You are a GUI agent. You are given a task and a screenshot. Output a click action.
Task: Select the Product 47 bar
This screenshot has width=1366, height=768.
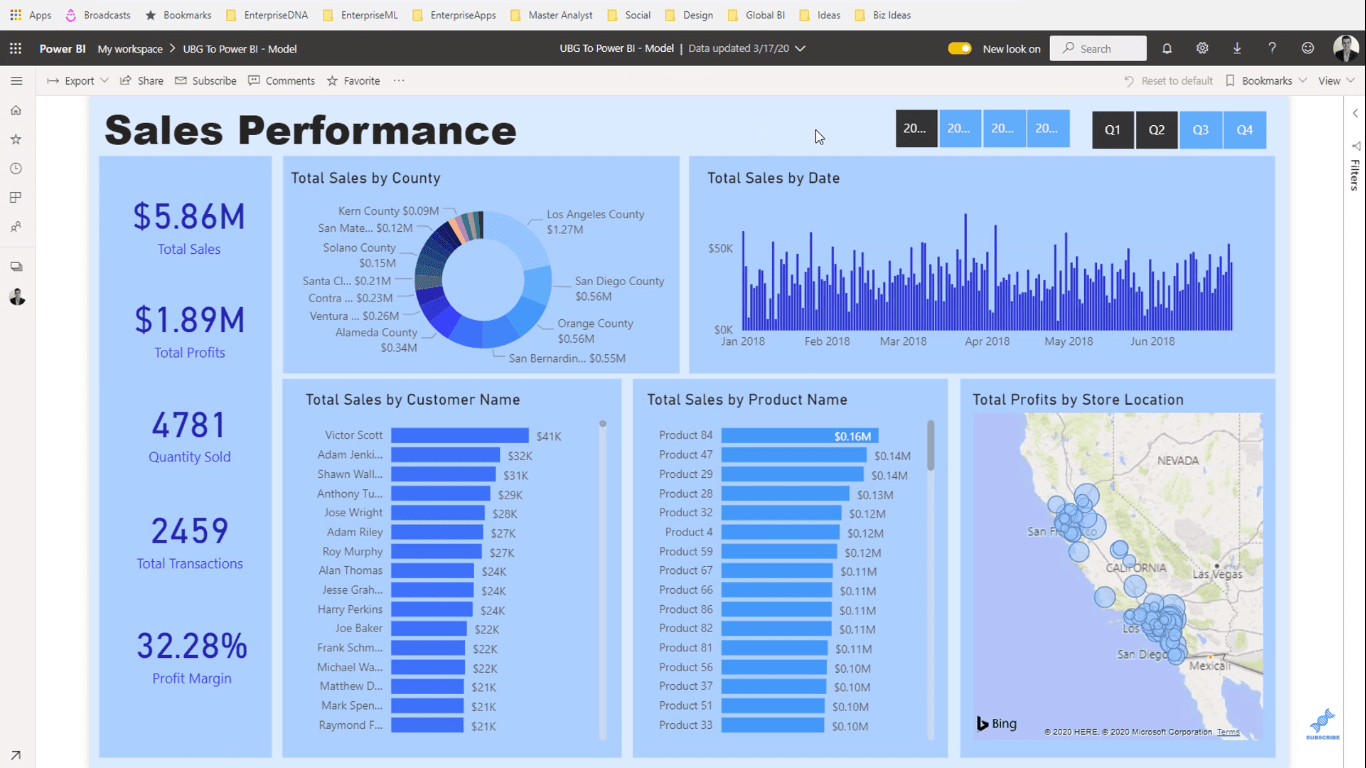(795, 455)
